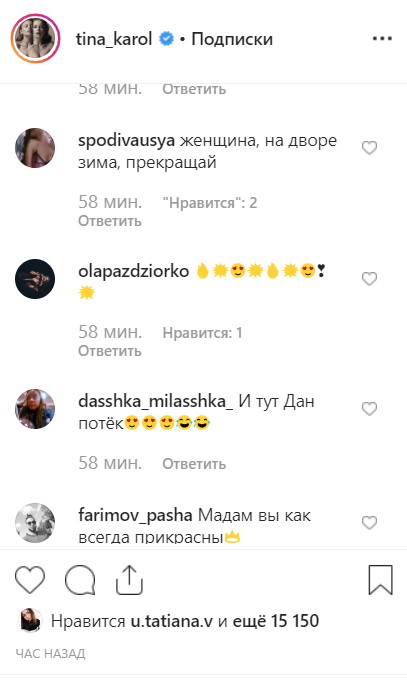
Task: Open the three-dot options menu
Action: pyautogui.click(x=382, y=39)
